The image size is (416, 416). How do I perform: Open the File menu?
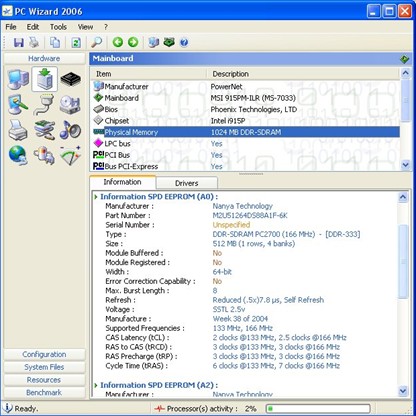[x=11, y=27]
